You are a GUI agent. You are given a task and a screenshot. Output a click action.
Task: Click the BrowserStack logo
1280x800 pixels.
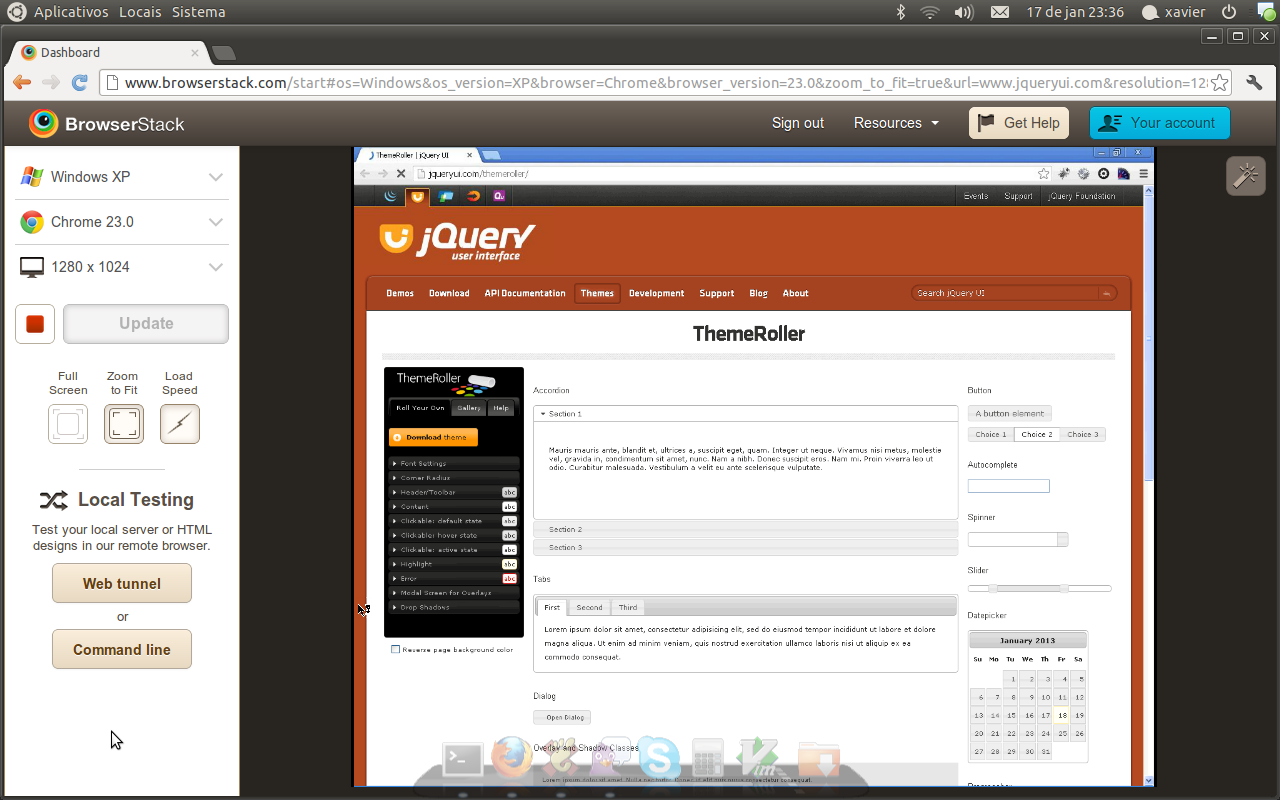coord(107,124)
